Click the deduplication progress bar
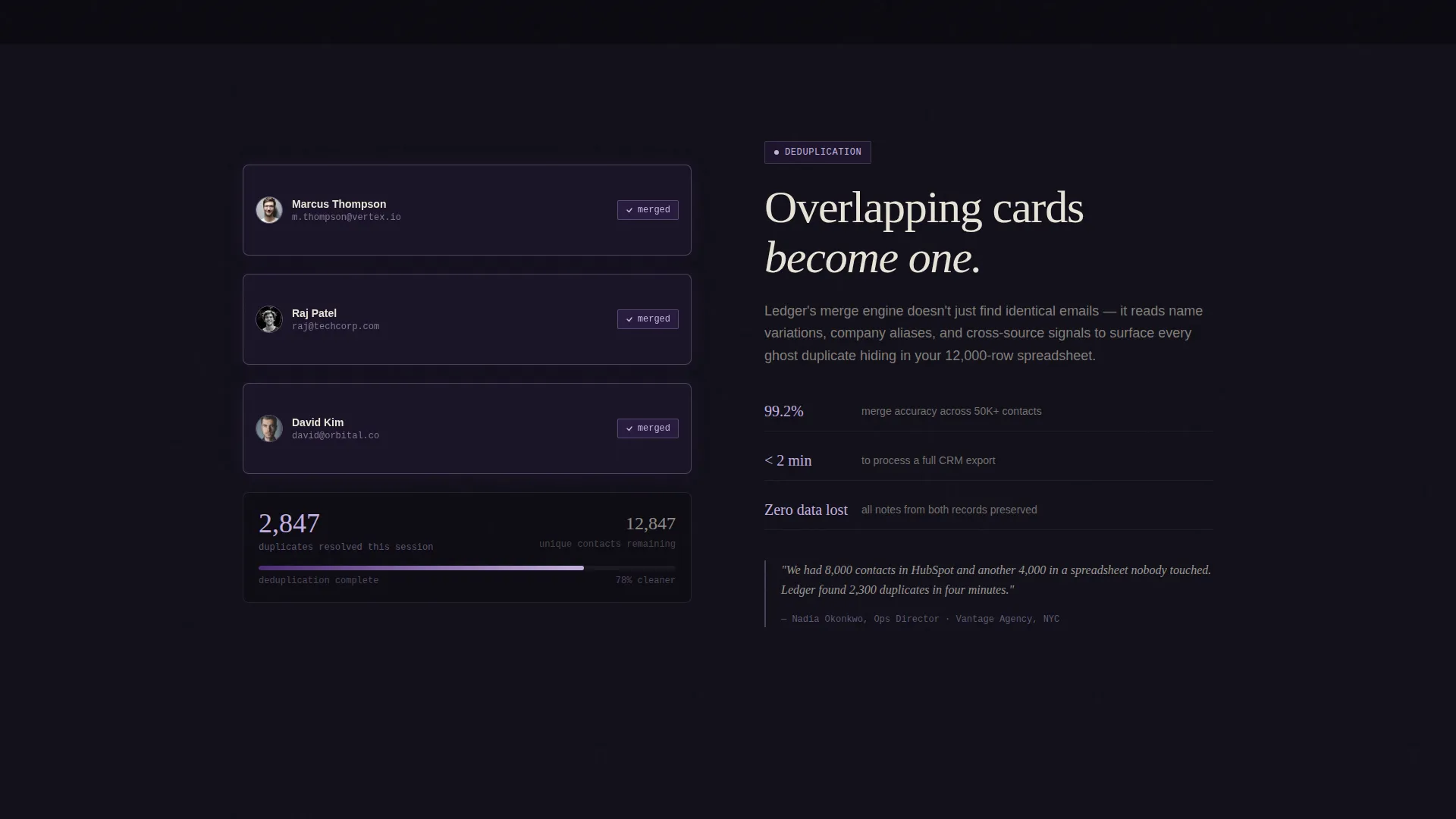The width and height of the screenshot is (1456, 819). point(466,567)
